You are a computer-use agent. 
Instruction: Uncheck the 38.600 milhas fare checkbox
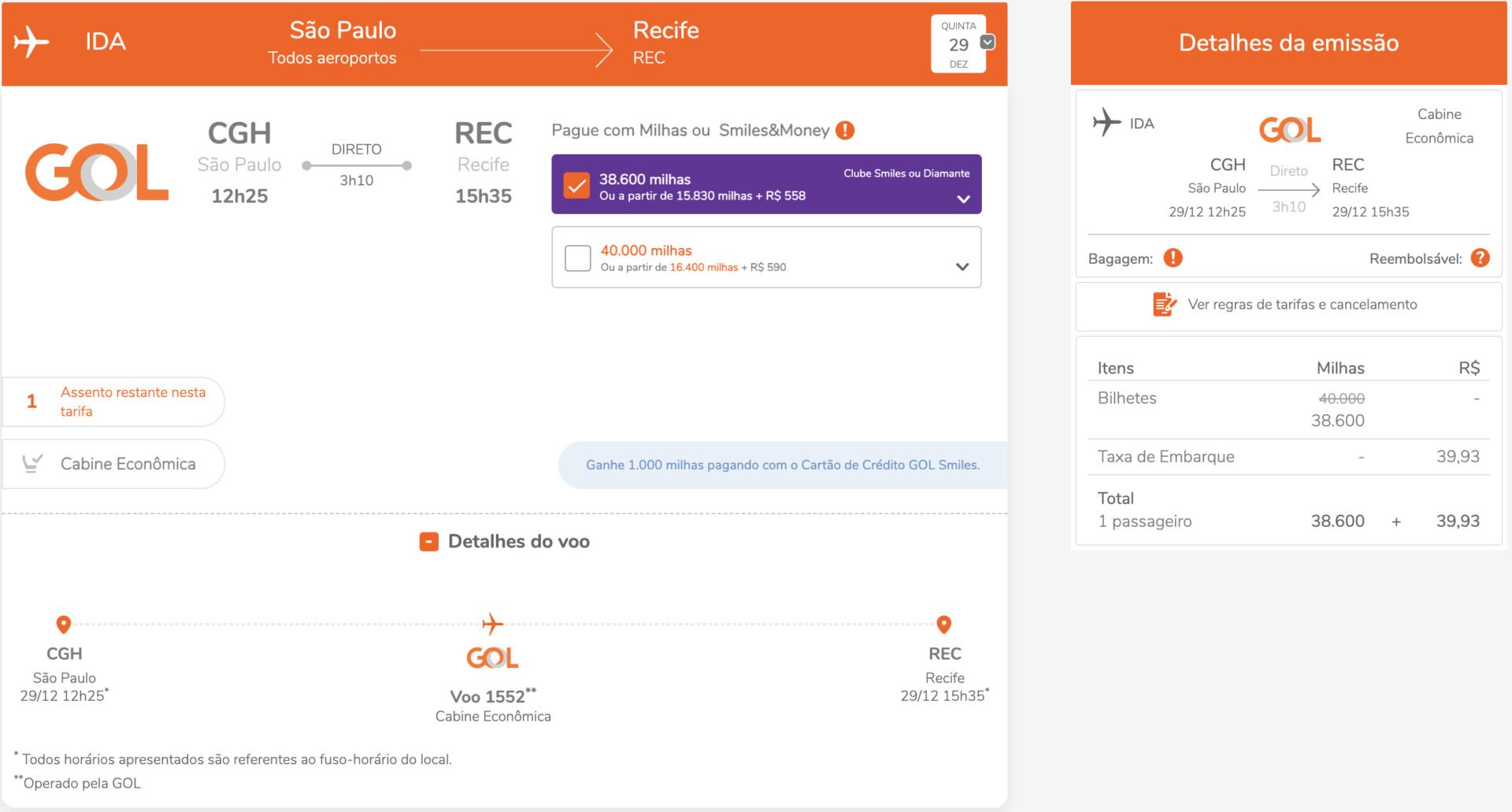576,185
